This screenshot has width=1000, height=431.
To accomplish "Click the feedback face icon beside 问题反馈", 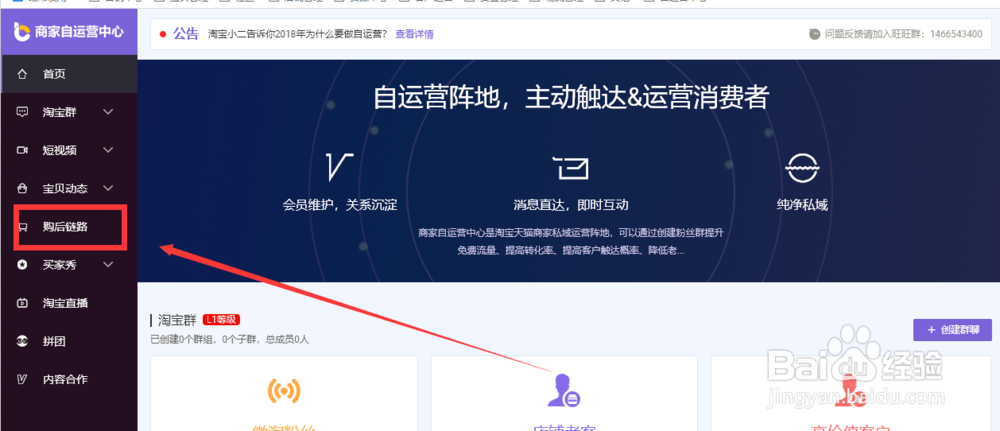I will pos(814,34).
